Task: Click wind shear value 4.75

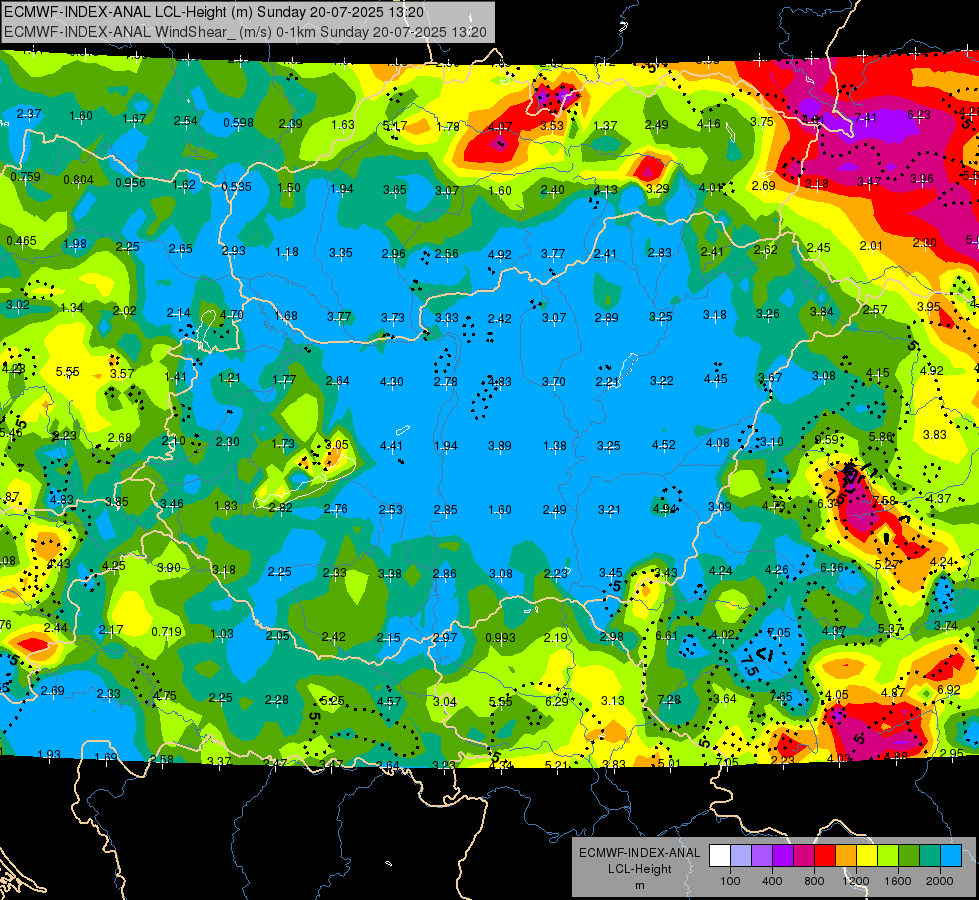Action: pos(165,695)
